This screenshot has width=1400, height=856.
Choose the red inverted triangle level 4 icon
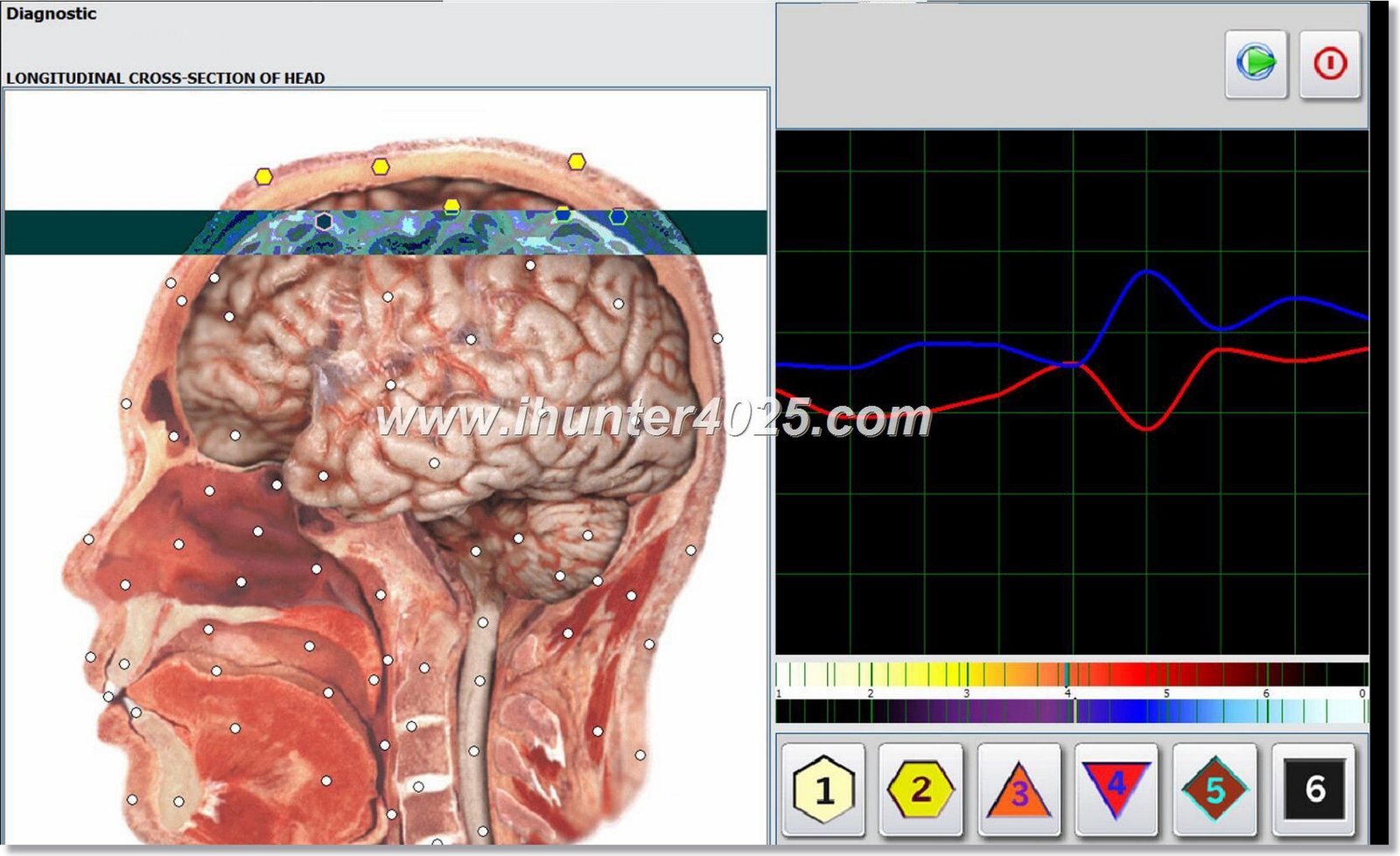1116,789
